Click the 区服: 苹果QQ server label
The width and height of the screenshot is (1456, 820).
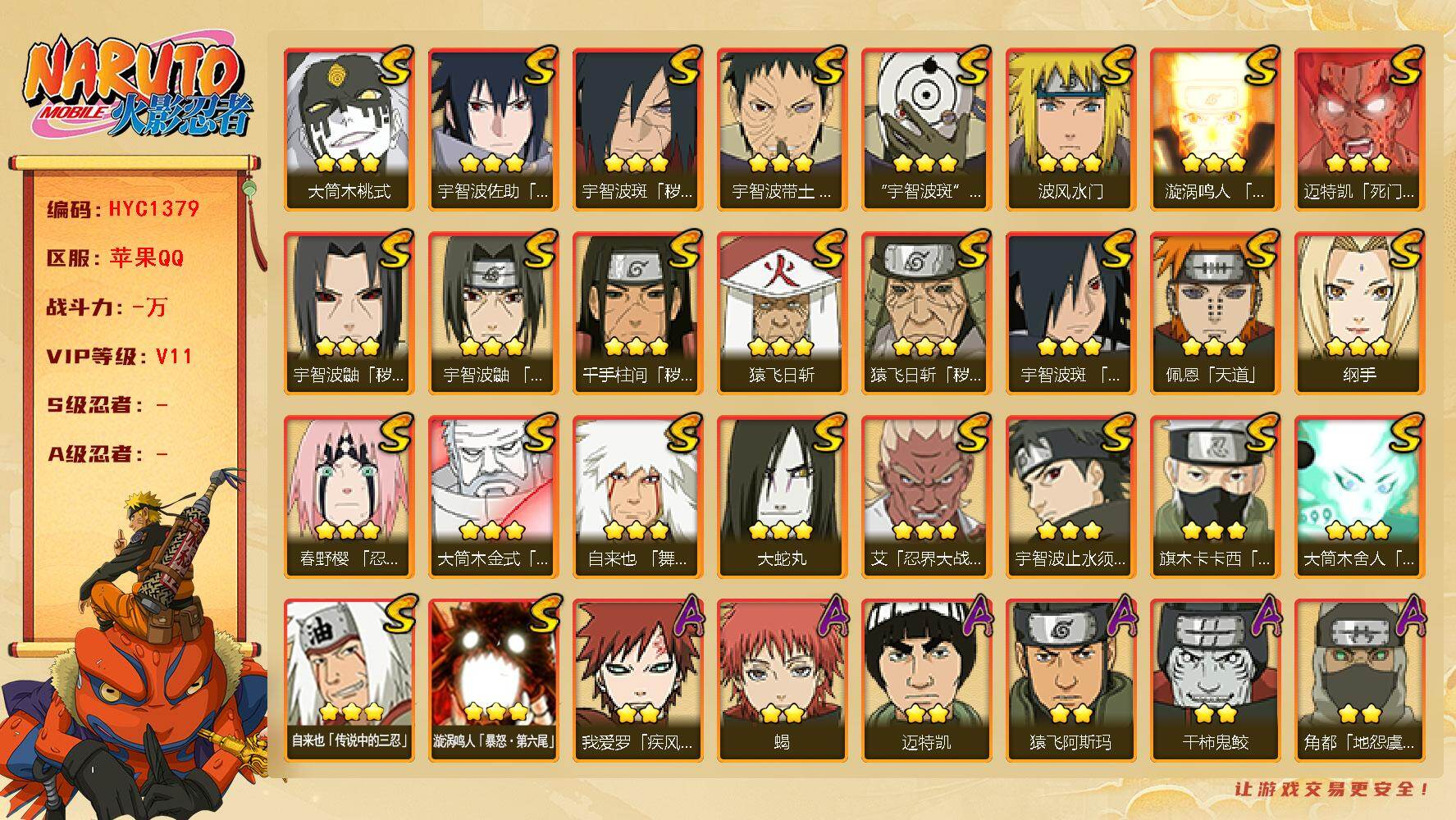(x=115, y=258)
